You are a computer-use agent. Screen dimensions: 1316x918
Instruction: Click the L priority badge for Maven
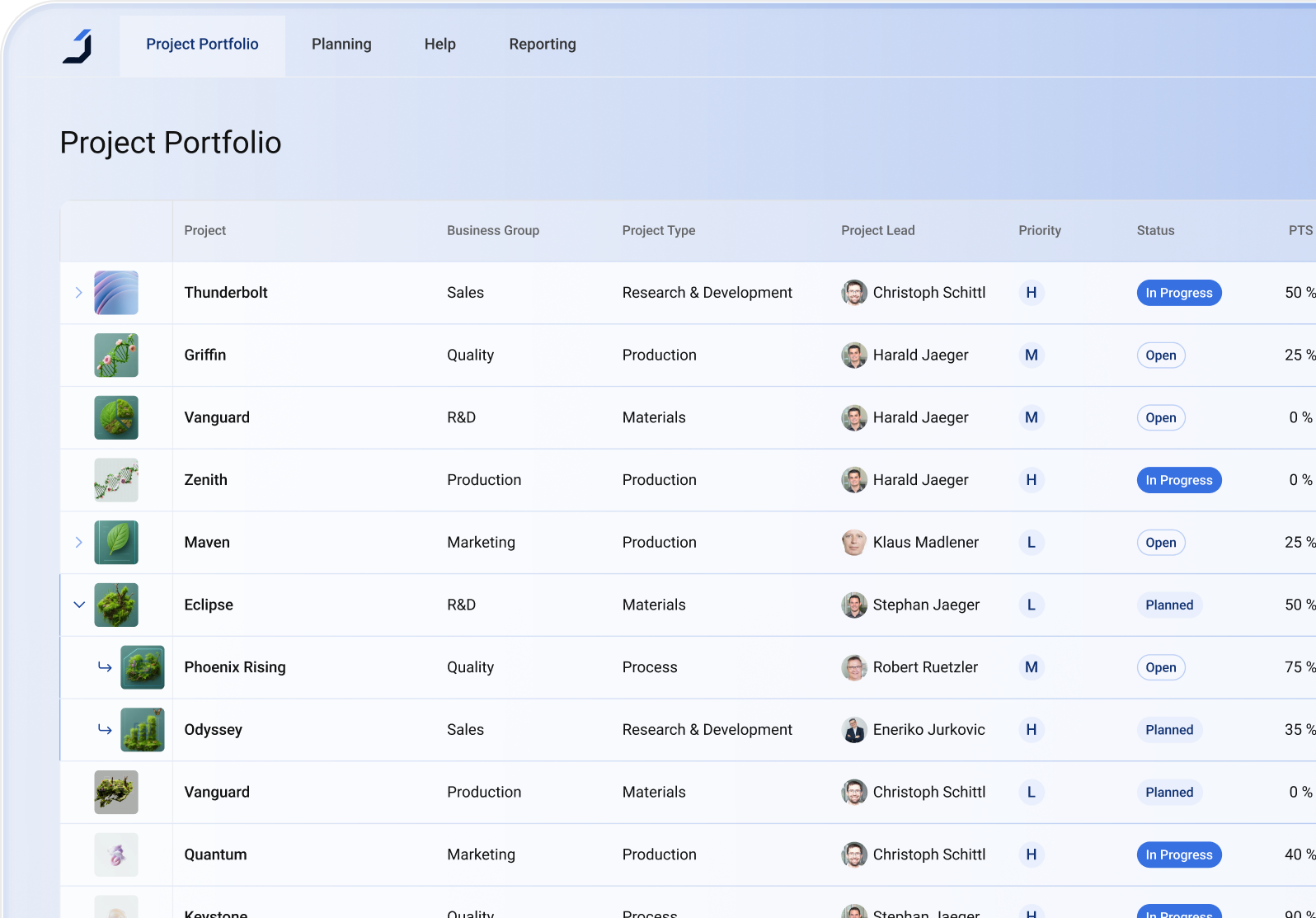[x=1032, y=543]
